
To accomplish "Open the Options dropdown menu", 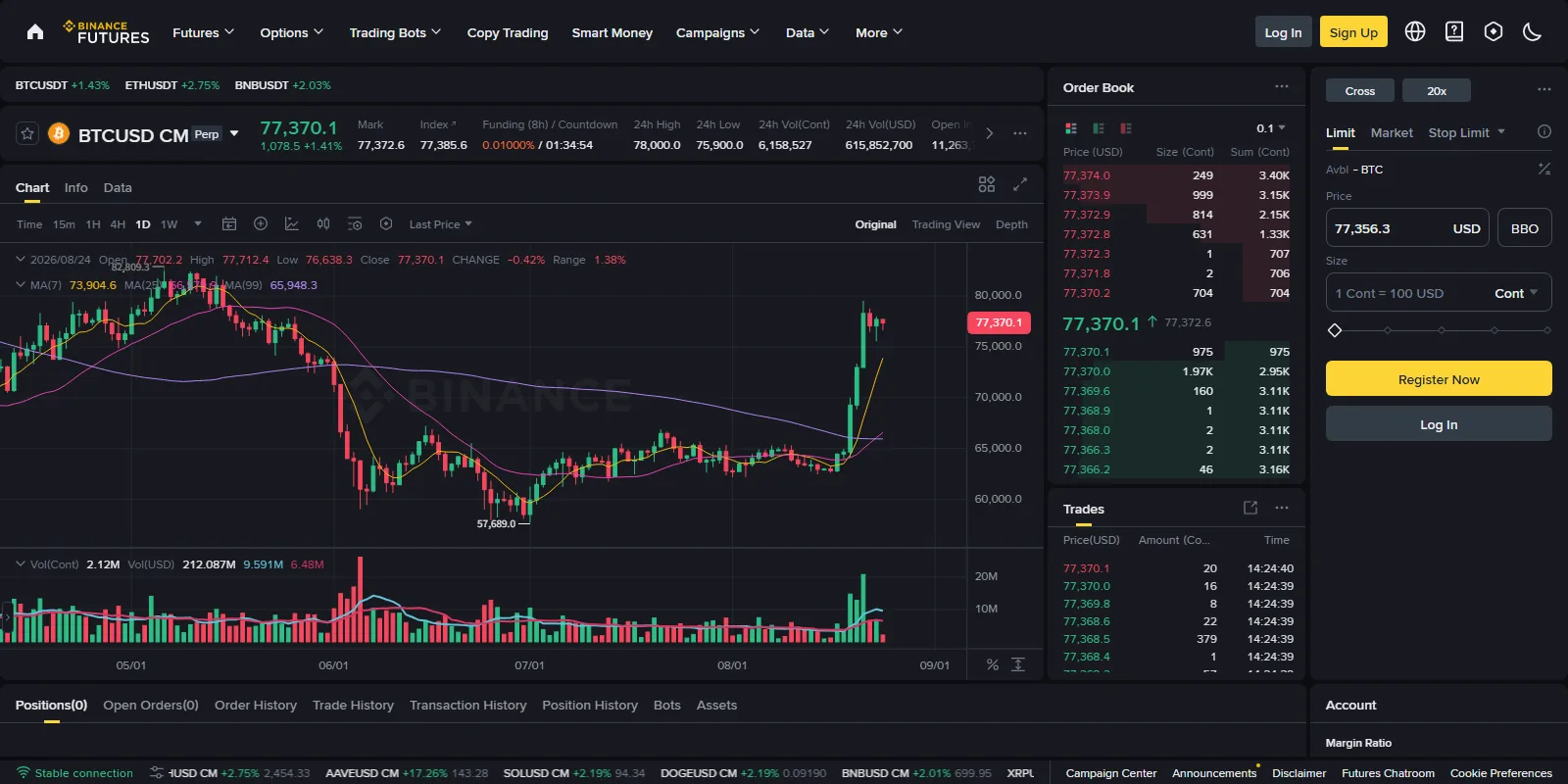I will tap(291, 32).
